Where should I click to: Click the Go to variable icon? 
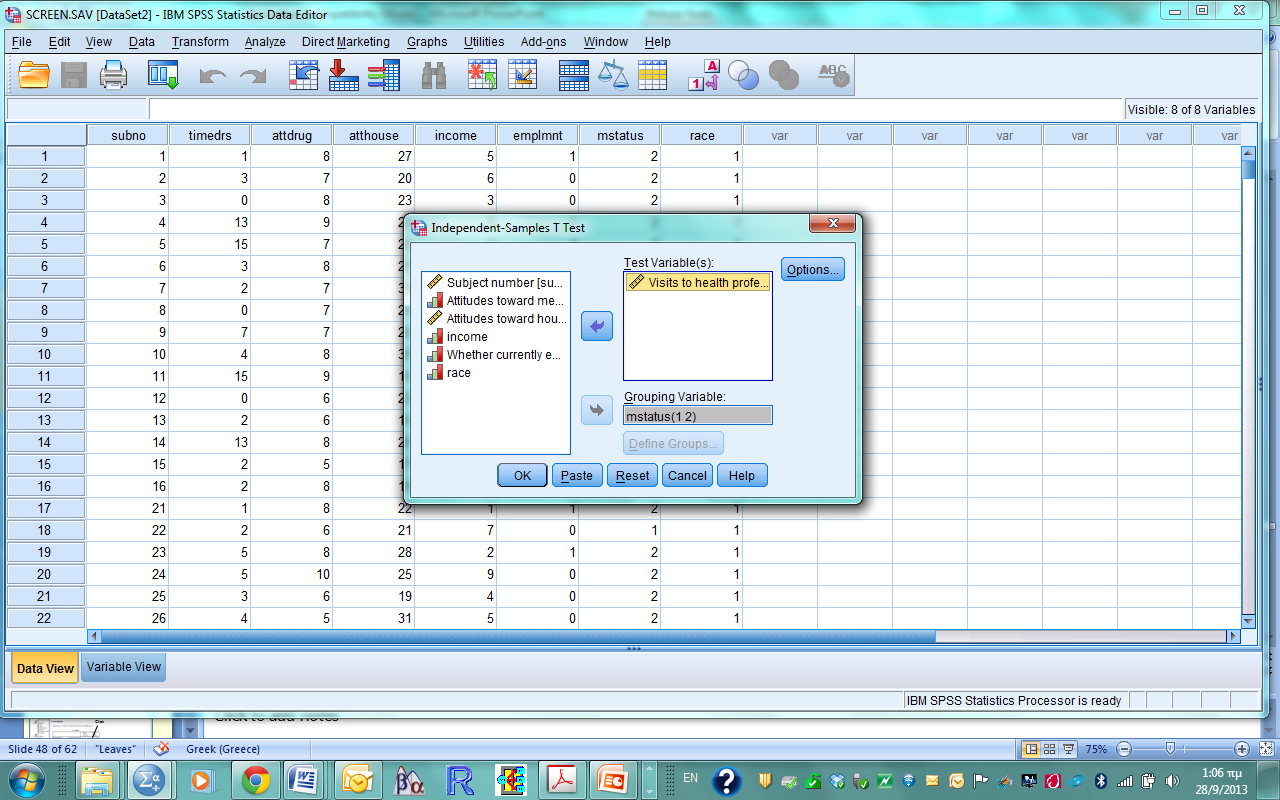(343, 75)
